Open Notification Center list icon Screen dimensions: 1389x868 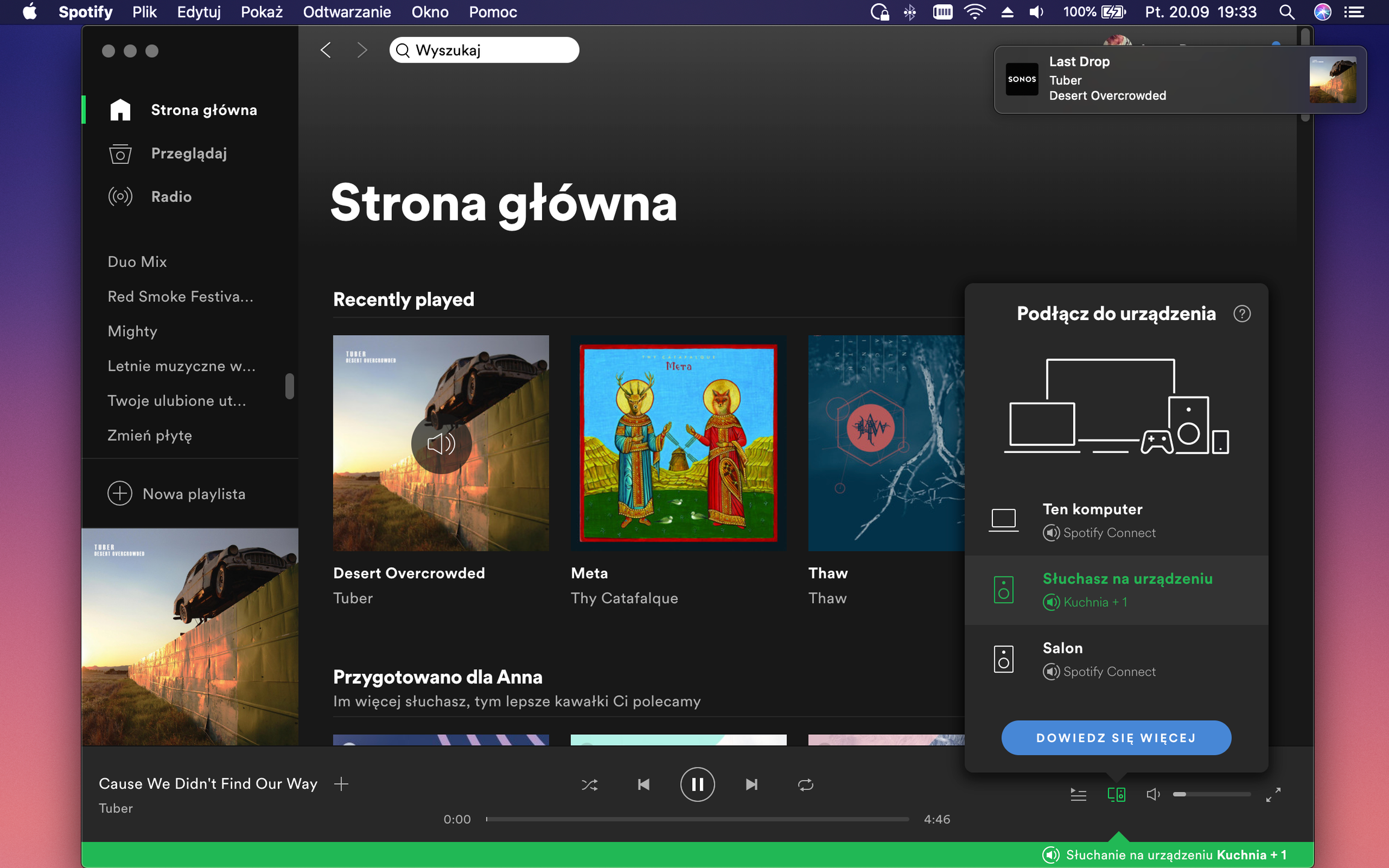pyautogui.click(x=1355, y=12)
